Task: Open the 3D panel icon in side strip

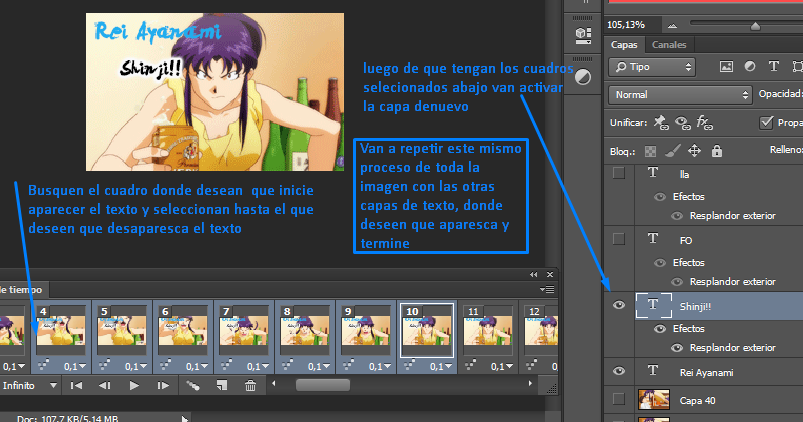Action: point(583,35)
